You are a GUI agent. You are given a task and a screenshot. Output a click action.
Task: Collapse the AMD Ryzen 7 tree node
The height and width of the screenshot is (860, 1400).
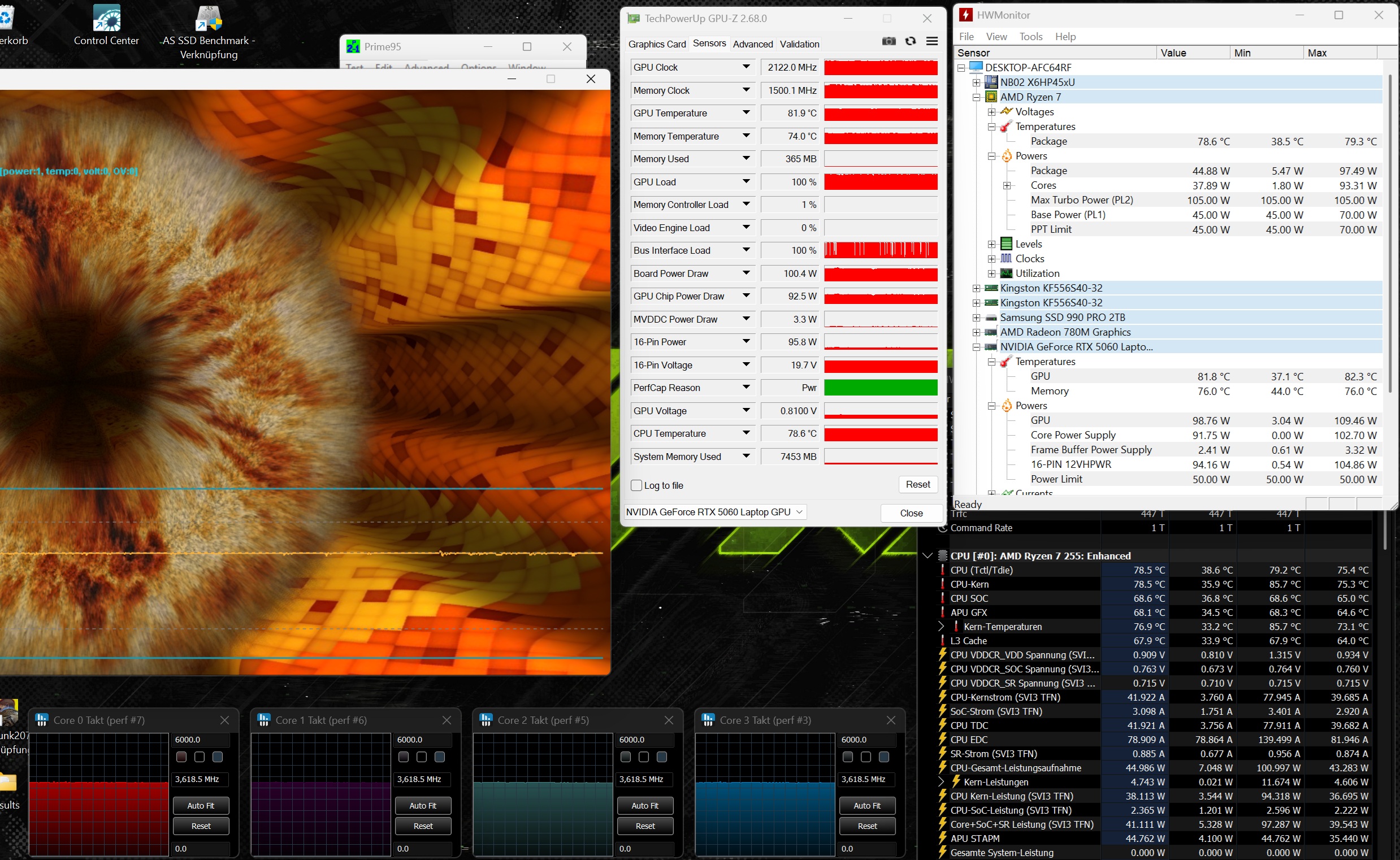(977, 97)
